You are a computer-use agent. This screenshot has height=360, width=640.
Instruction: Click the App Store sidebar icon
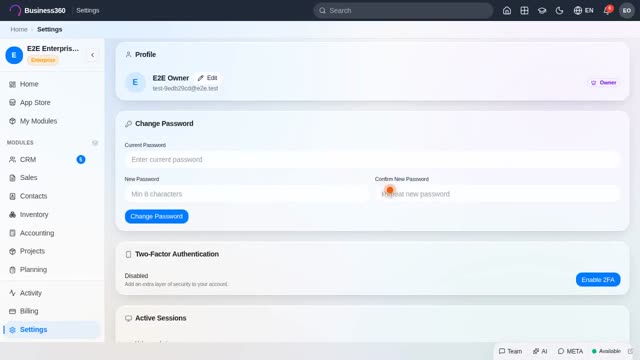[x=12, y=102]
